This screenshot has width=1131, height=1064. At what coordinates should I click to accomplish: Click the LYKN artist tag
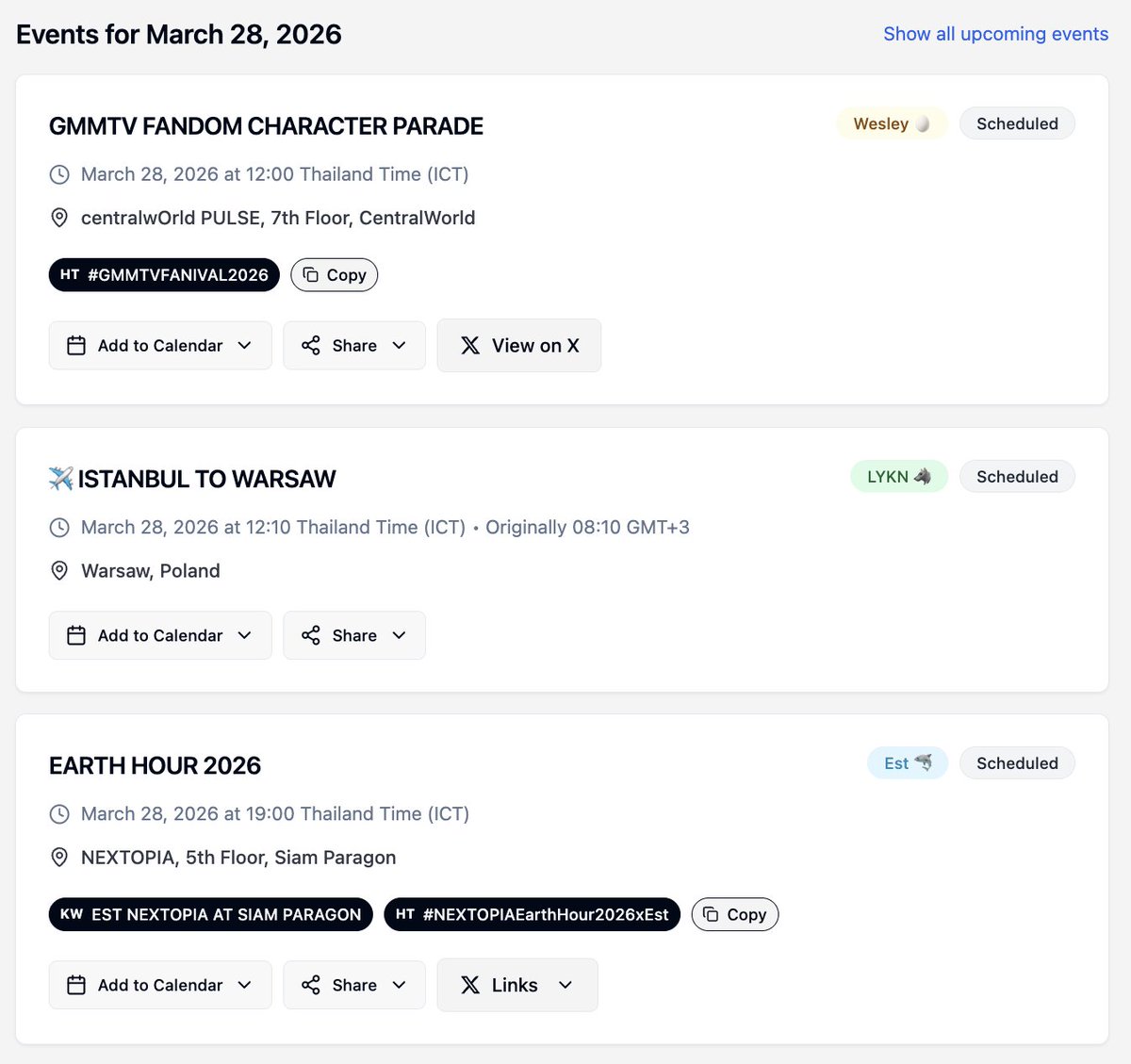[x=899, y=477]
